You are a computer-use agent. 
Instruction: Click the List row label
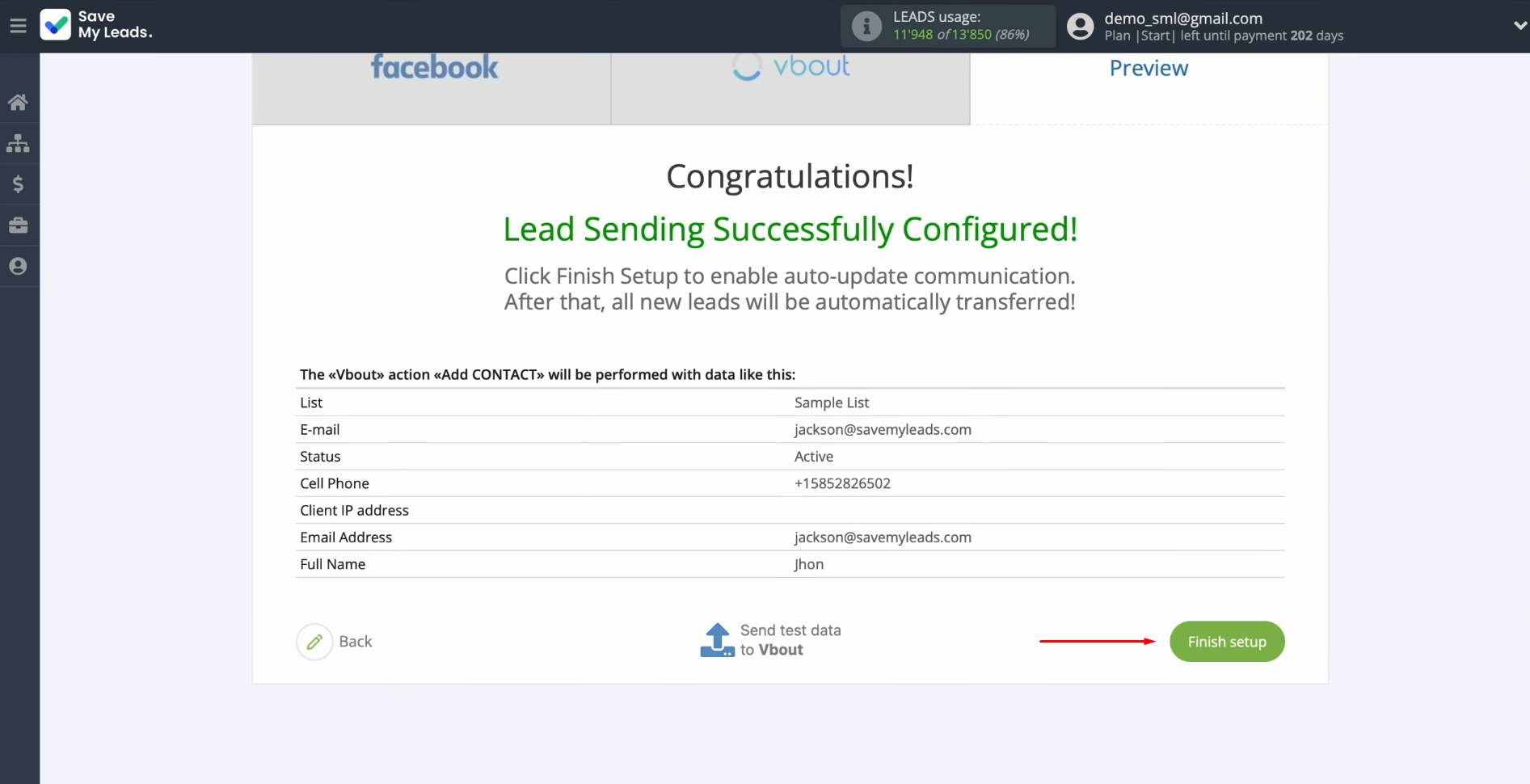tap(311, 403)
